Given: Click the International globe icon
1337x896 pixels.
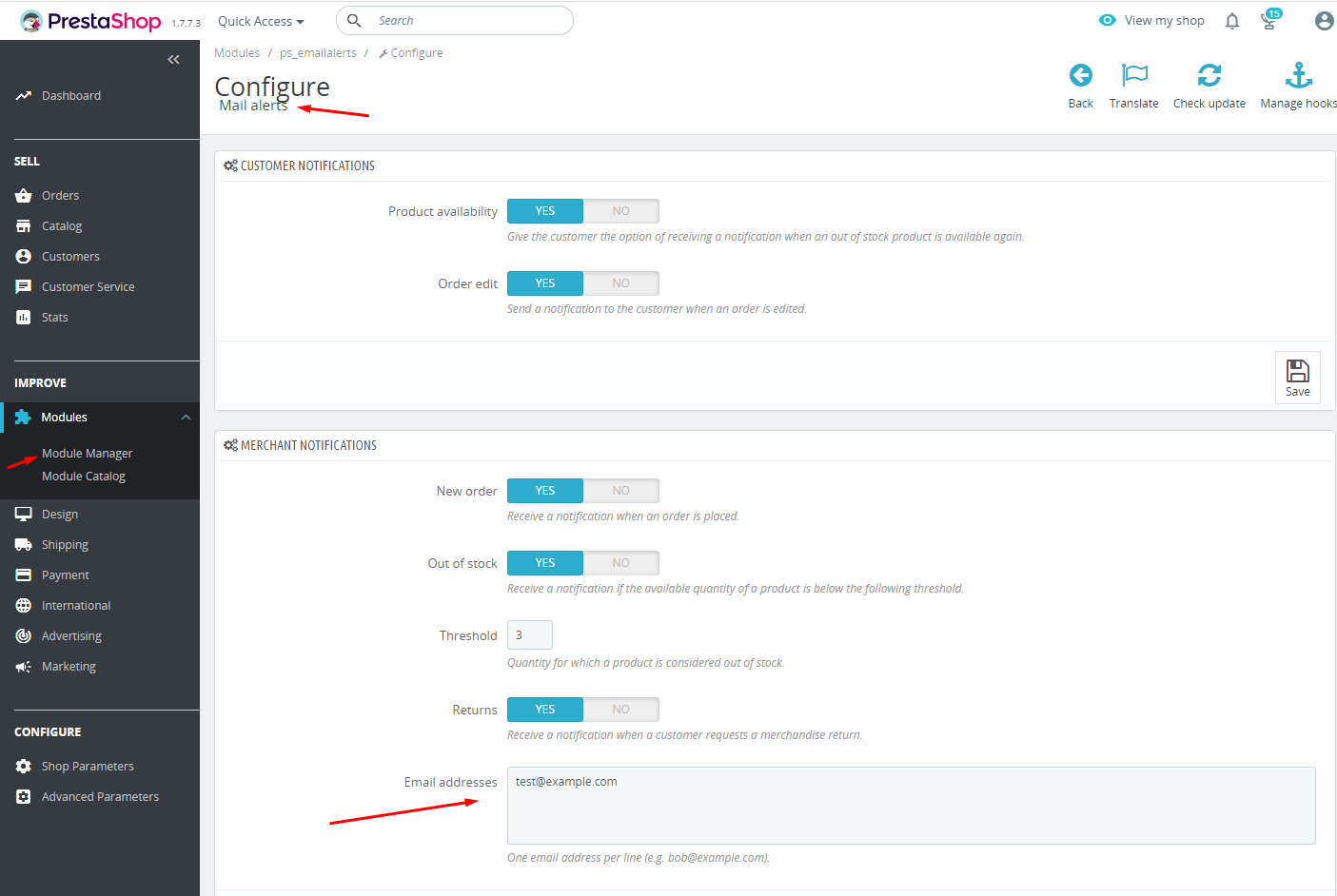Looking at the screenshot, I should click(24, 606).
